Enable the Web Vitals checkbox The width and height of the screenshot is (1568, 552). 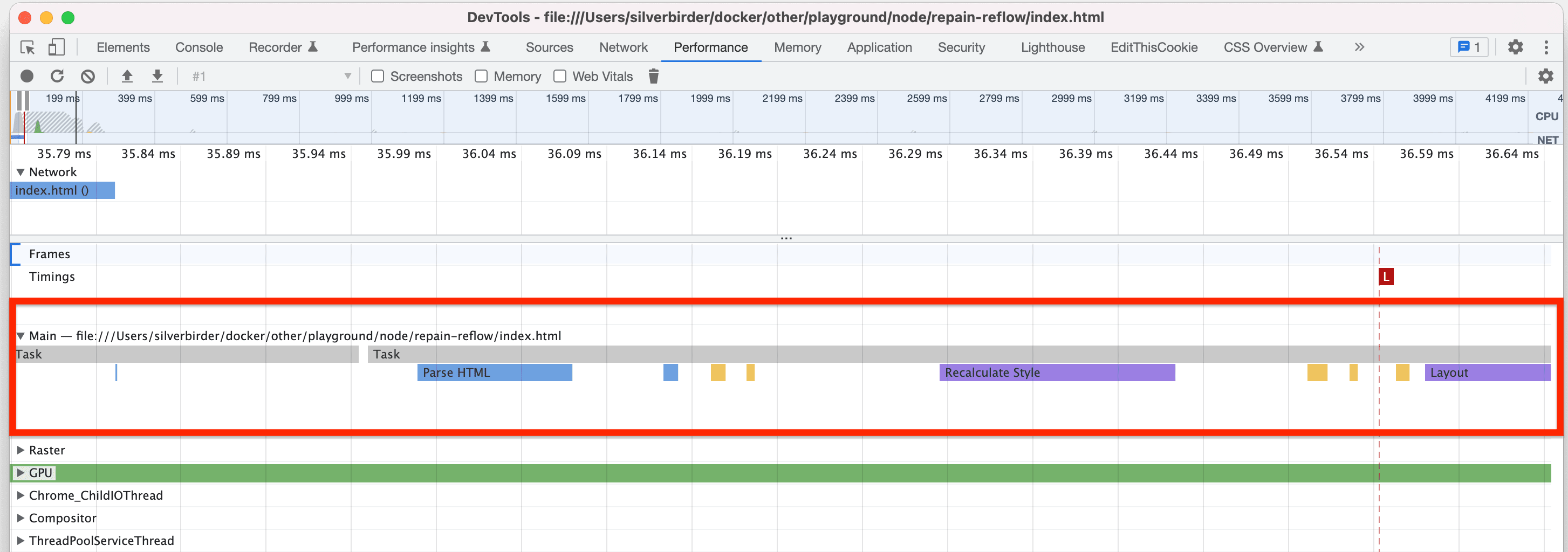[560, 76]
